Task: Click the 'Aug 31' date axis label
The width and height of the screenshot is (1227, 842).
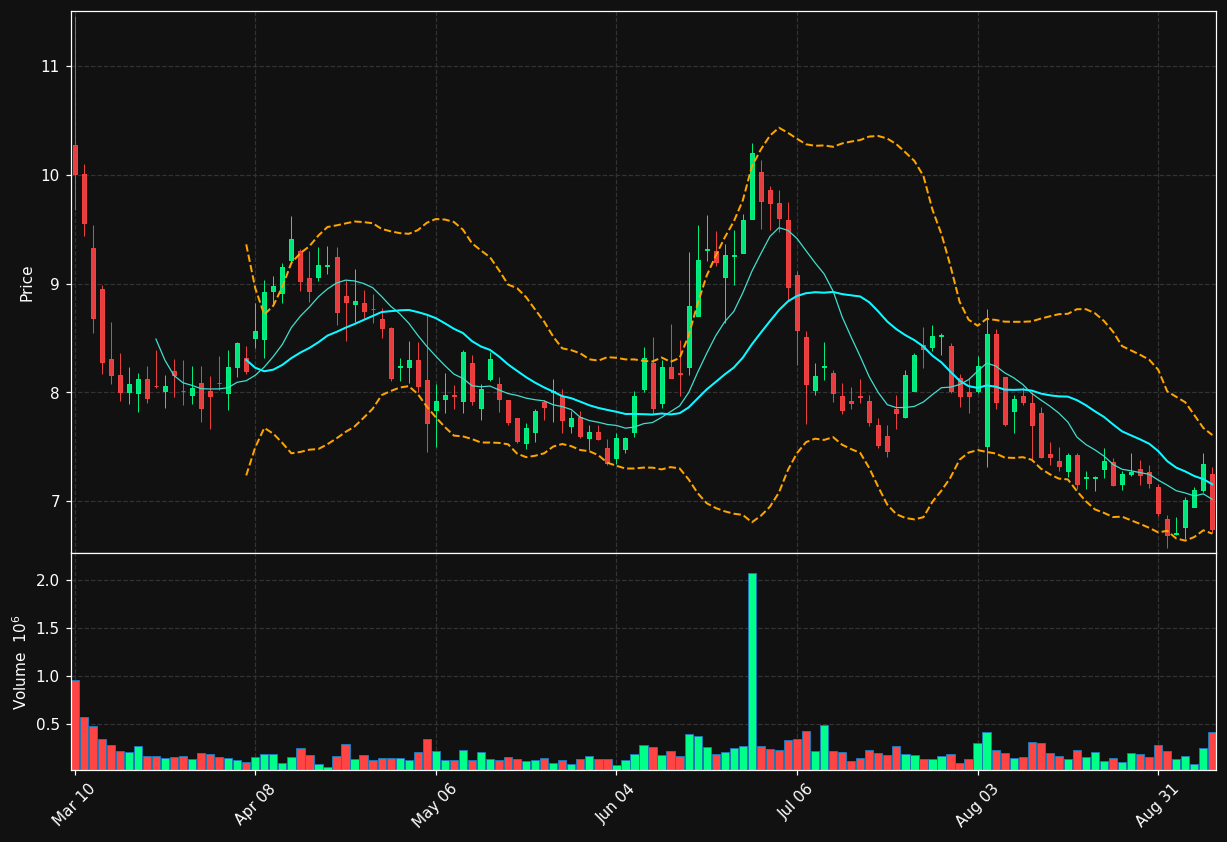Action: pyautogui.click(x=1157, y=804)
